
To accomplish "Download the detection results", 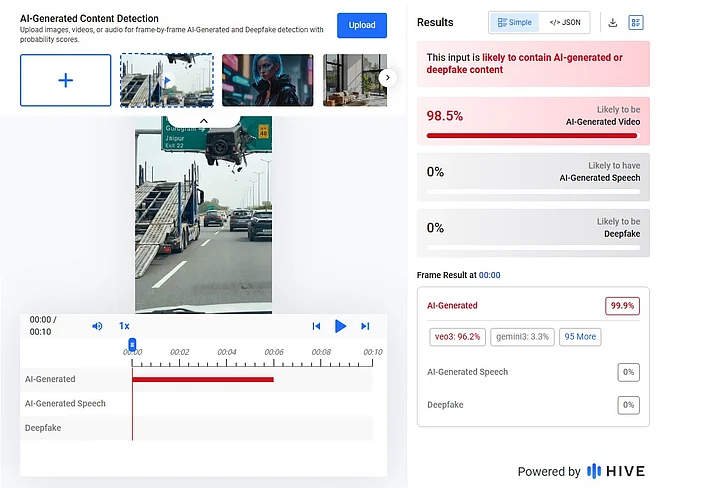I will 612,22.
